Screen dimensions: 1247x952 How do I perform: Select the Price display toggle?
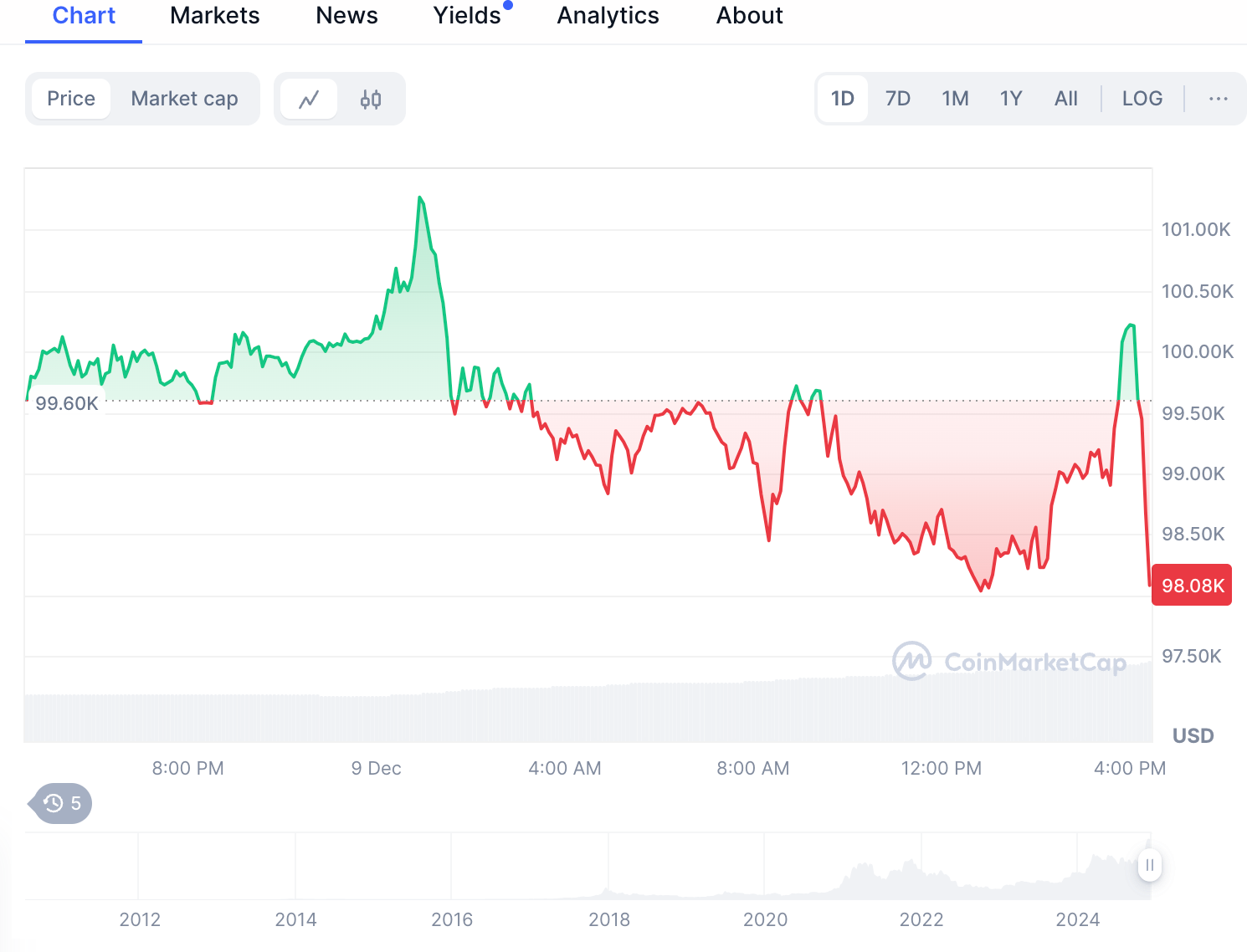tap(70, 99)
